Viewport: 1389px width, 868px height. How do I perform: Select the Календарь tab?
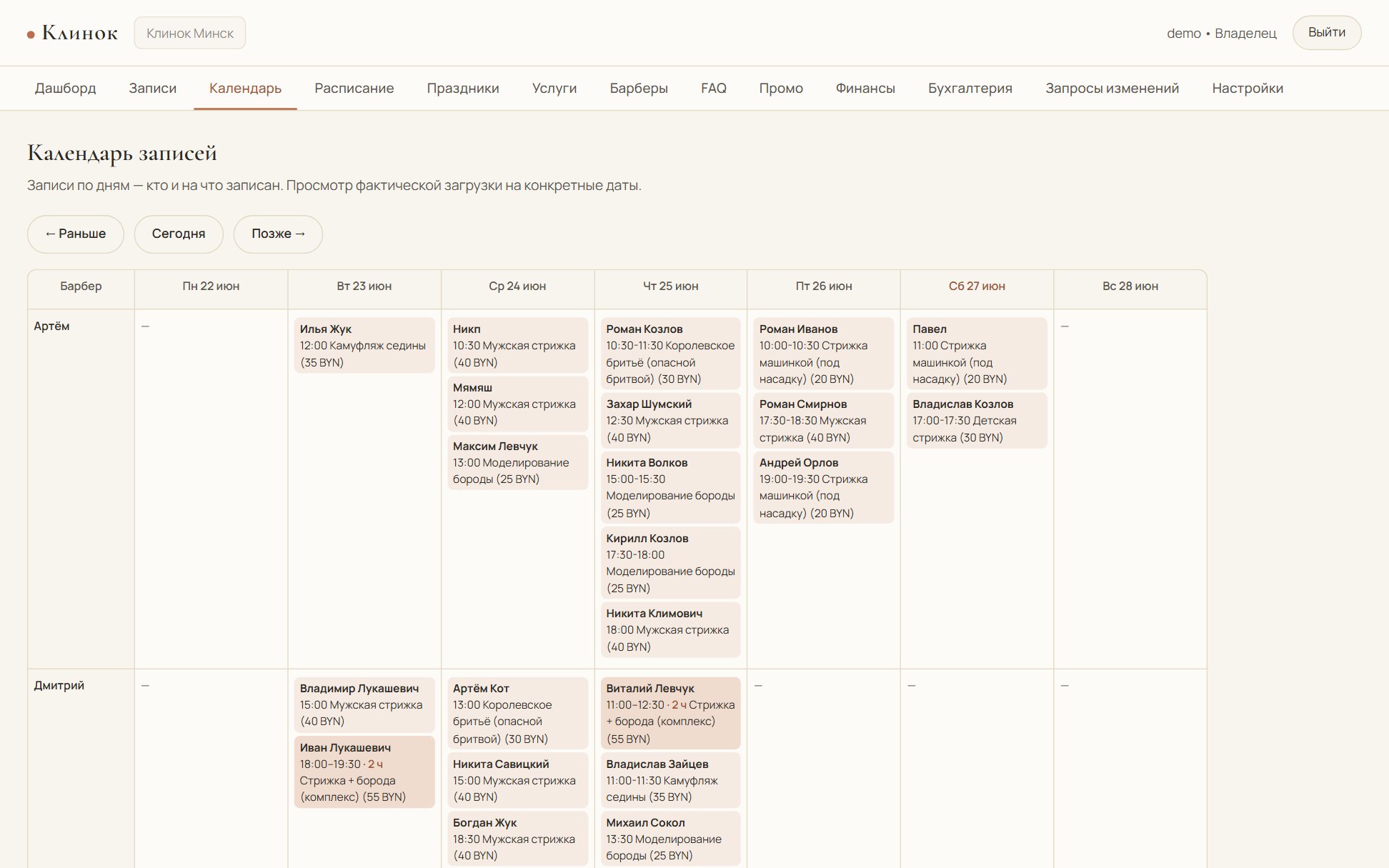click(x=245, y=89)
